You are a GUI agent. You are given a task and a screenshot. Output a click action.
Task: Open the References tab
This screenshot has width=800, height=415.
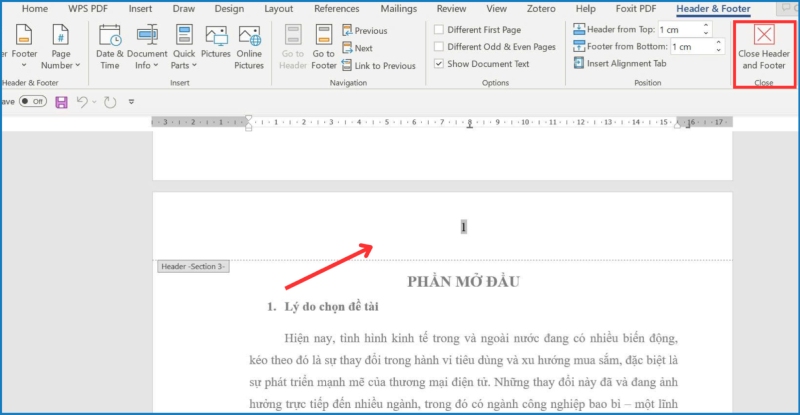pos(337,9)
